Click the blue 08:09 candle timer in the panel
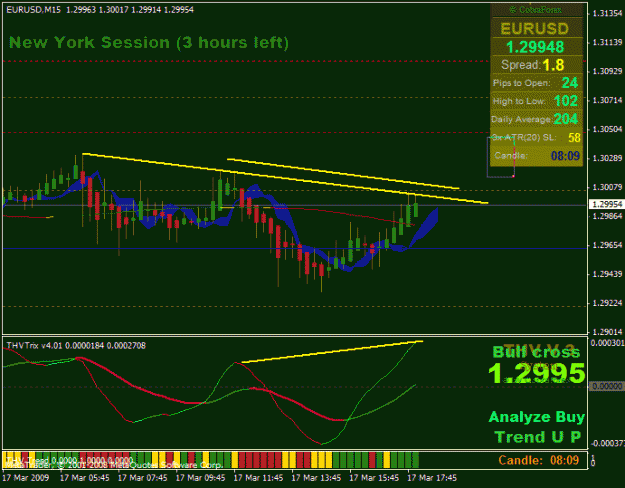 click(565, 155)
